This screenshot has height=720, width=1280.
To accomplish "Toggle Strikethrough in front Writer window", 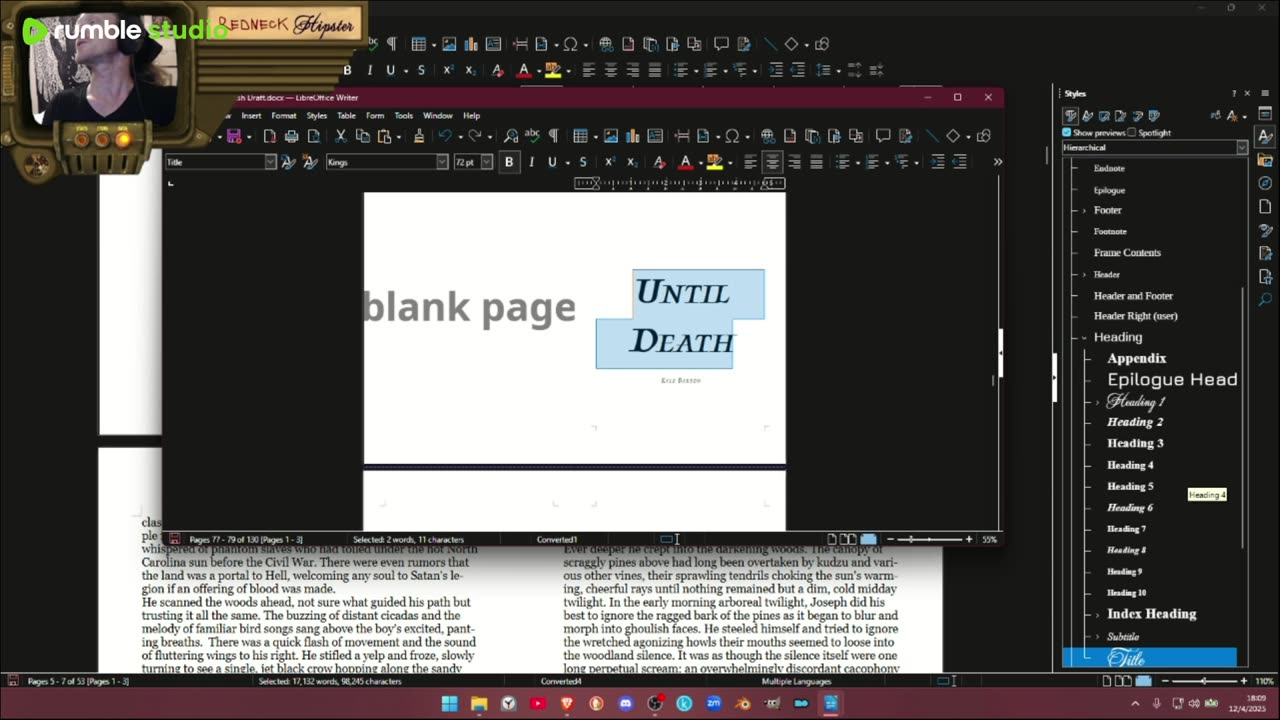I will tap(583, 162).
